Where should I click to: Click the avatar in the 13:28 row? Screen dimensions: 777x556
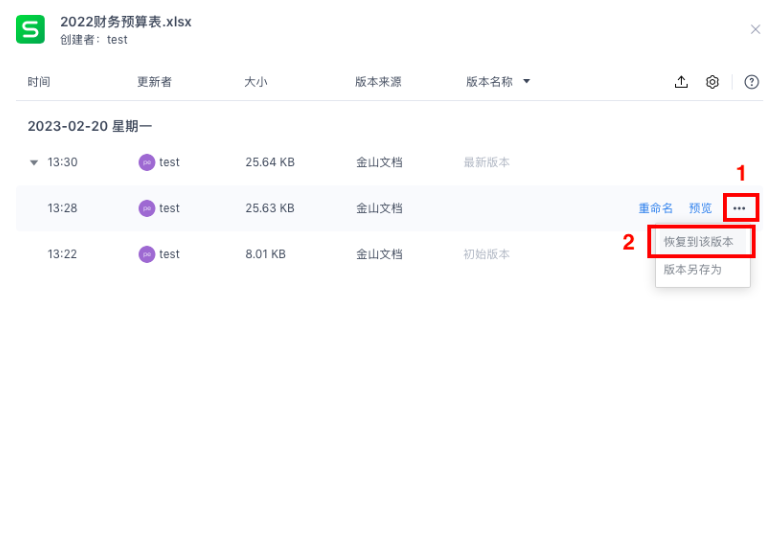pos(147,208)
